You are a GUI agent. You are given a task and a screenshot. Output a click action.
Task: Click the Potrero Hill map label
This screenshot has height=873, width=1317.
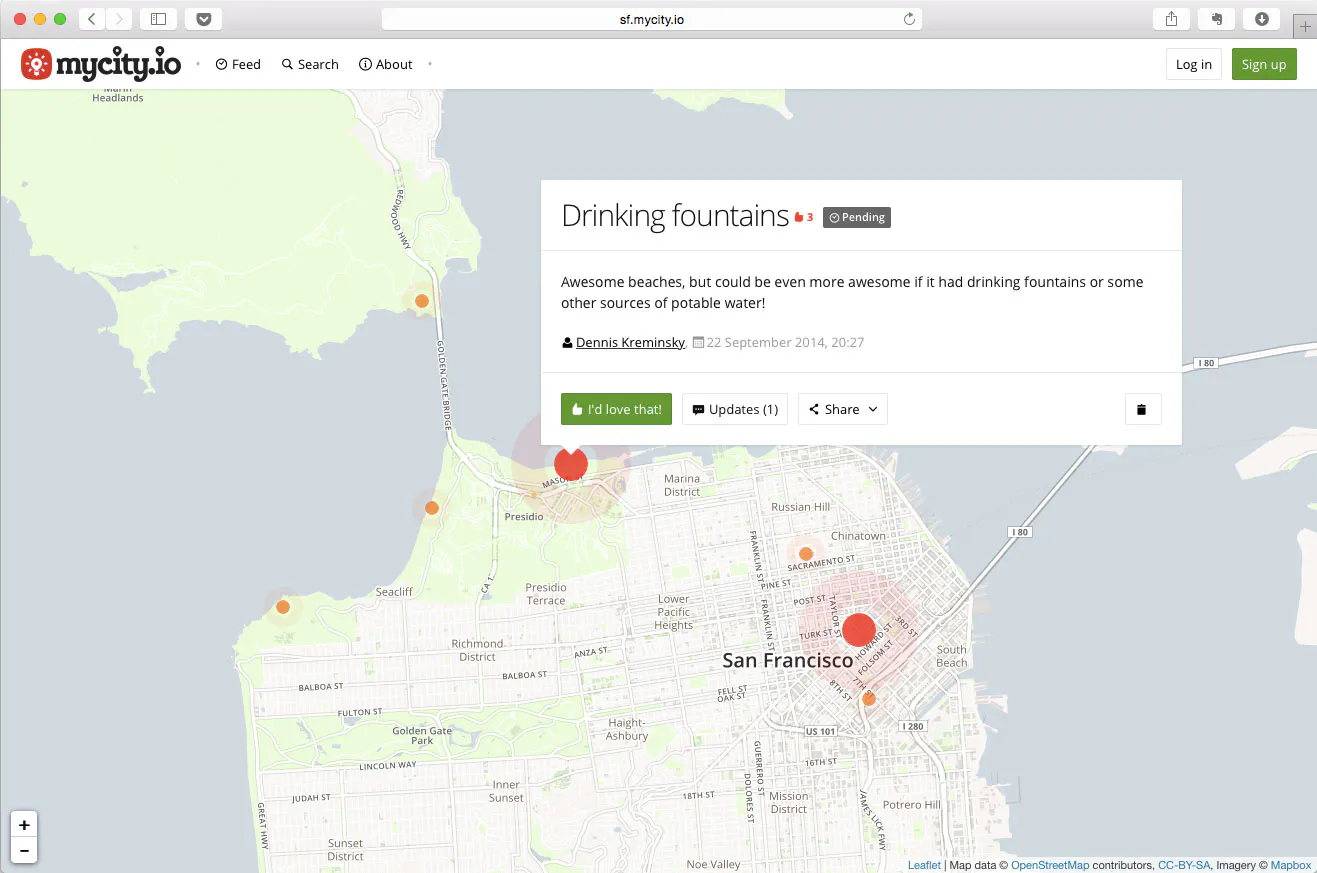tap(911, 805)
